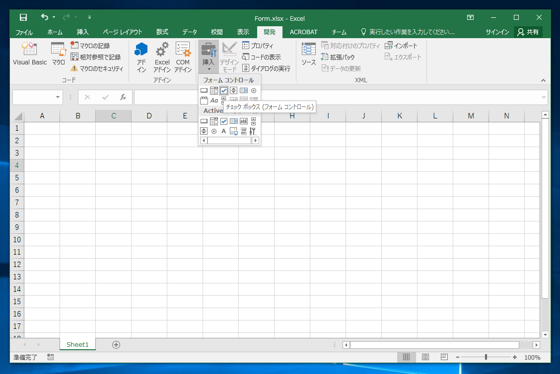The width and height of the screenshot is (560, 374).
Task: Click Run Dialog (ダイアログの実行)
Action: point(266,68)
